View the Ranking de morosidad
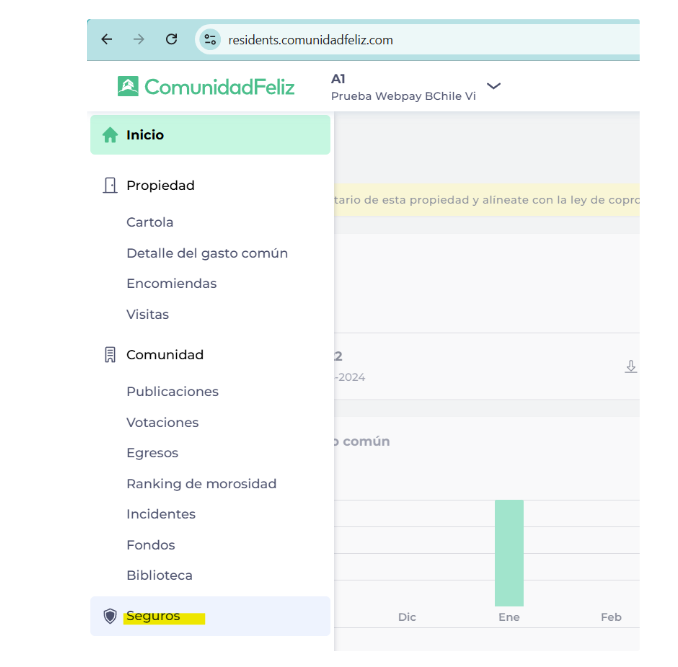Screen dimensions: 678x667 click(201, 484)
